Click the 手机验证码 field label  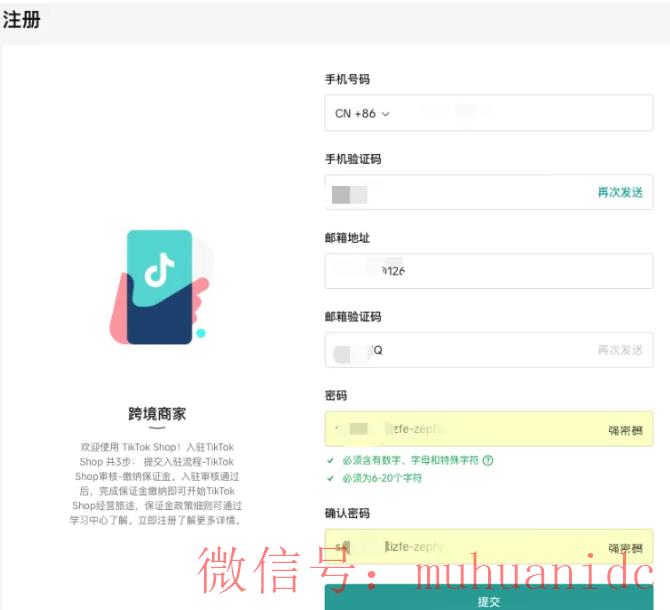(x=353, y=159)
